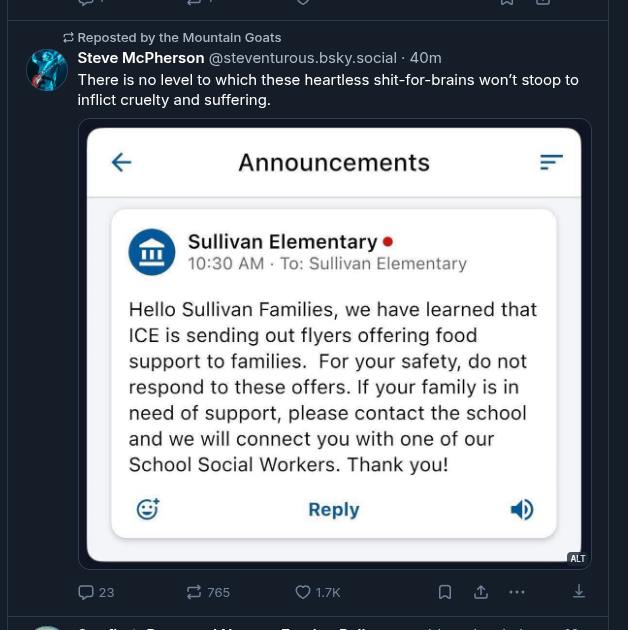628x630 pixels.
Task: Click 'Reposted by the Mountain Goats'
Action: [179, 37]
